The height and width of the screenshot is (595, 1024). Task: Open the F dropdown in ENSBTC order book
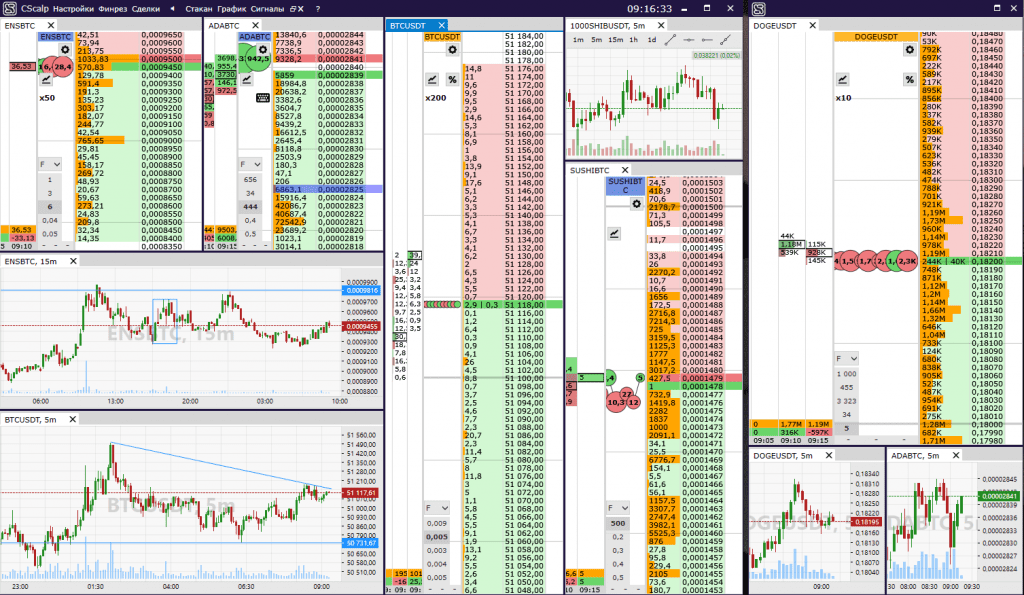(50, 165)
